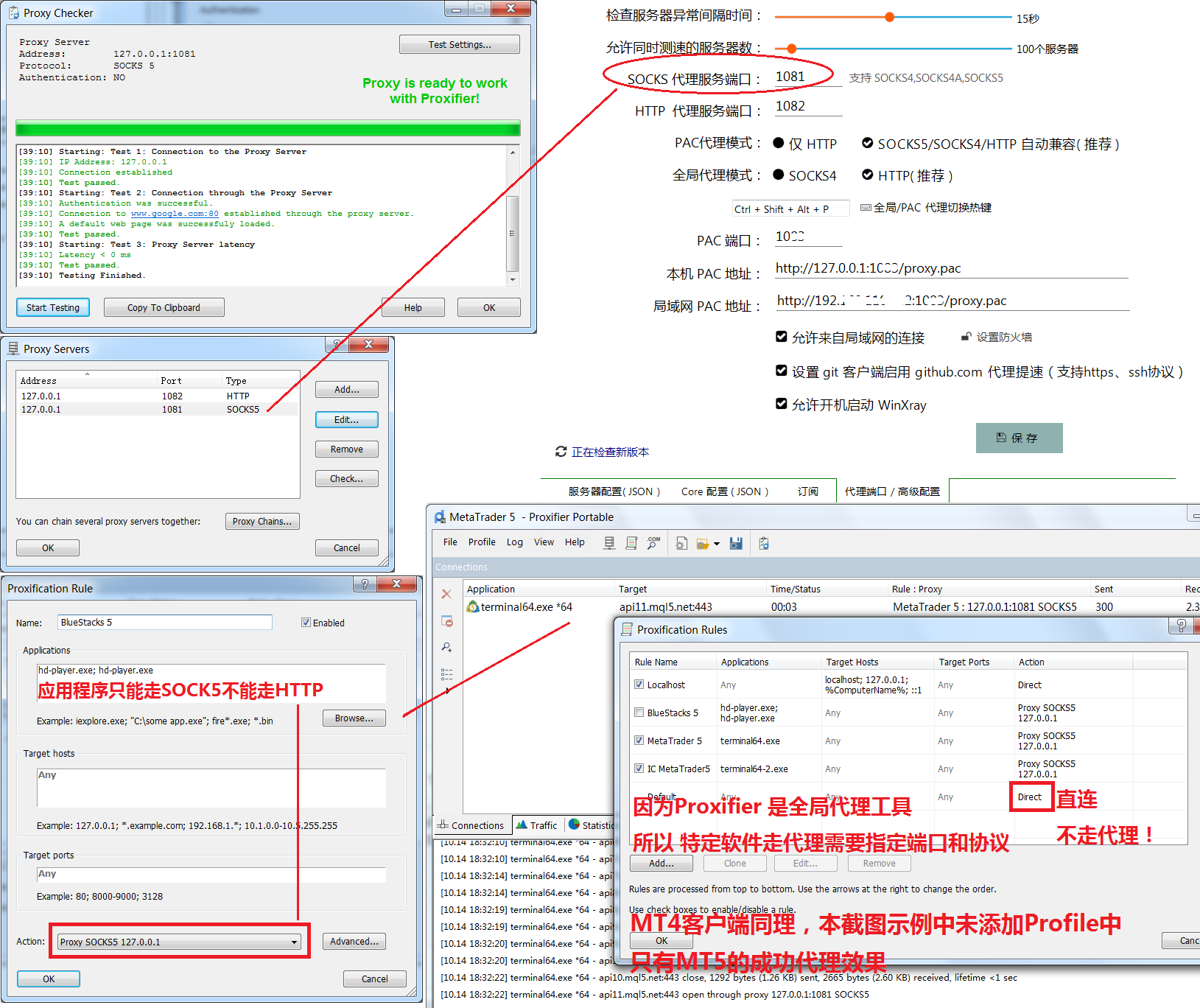Click the refresh icon beside 正在检查新版本
Screen dimensions: 1200x1008
click(561, 451)
